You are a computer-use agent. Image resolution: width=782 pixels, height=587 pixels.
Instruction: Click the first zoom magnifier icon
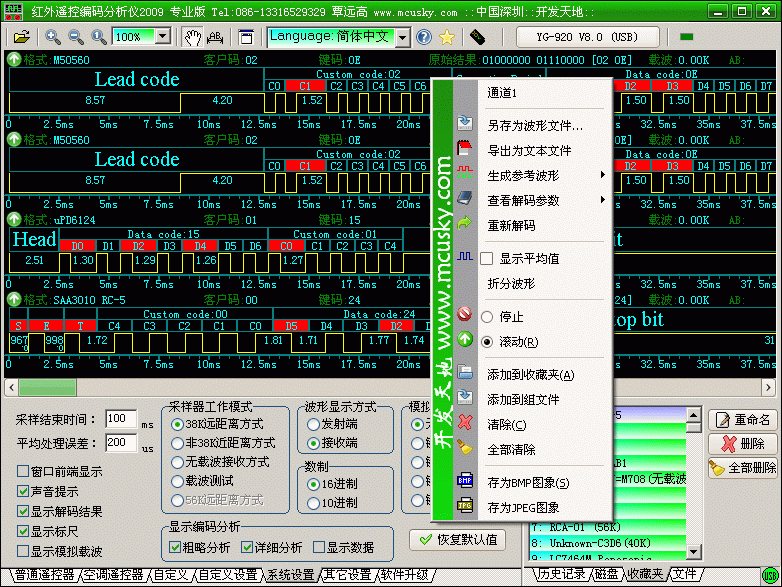point(53,37)
